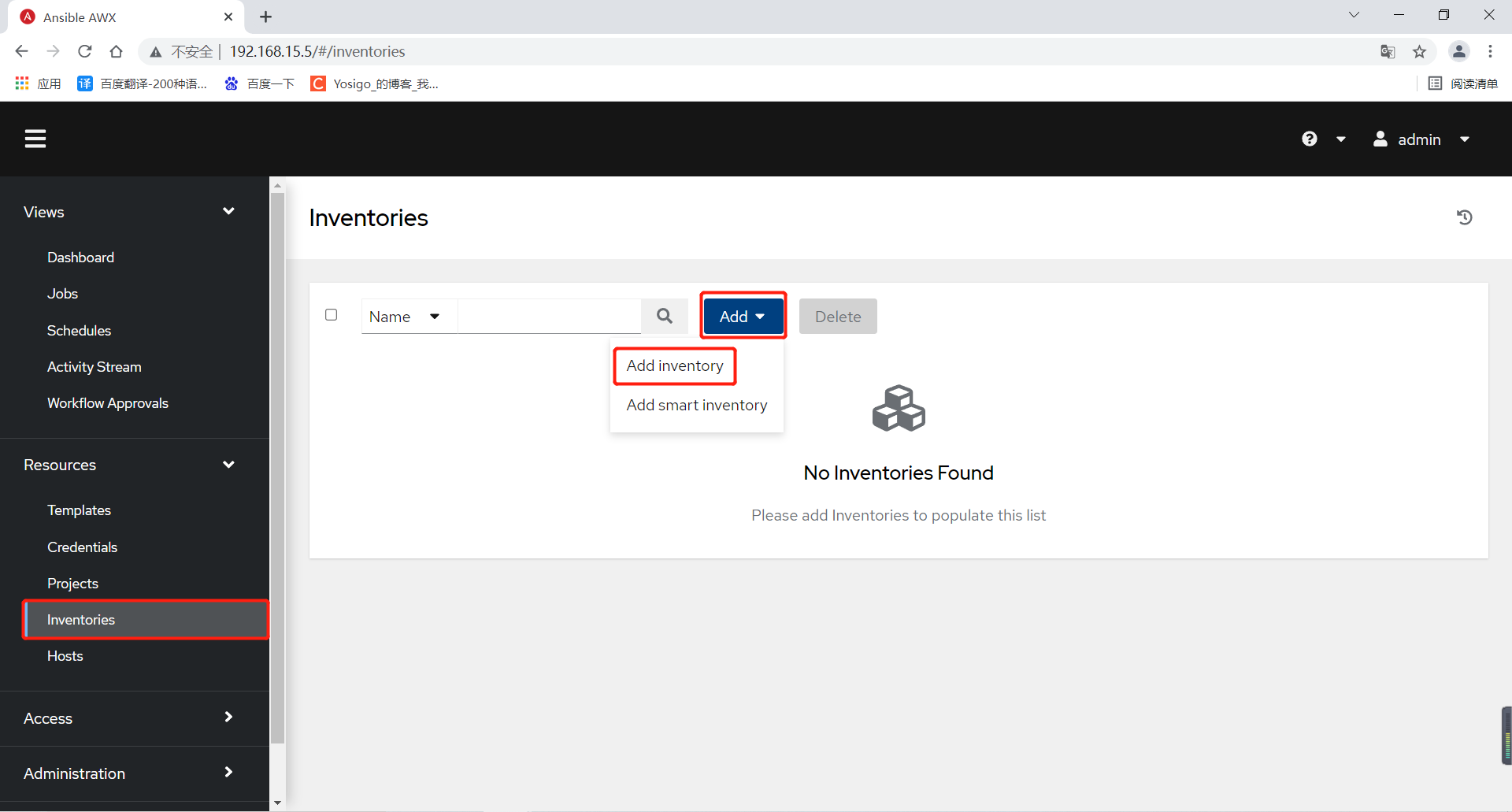The height and width of the screenshot is (812, 1512).
Task: Click sidebar scrollbar up arrow
Action: click(x=277, y=186)
